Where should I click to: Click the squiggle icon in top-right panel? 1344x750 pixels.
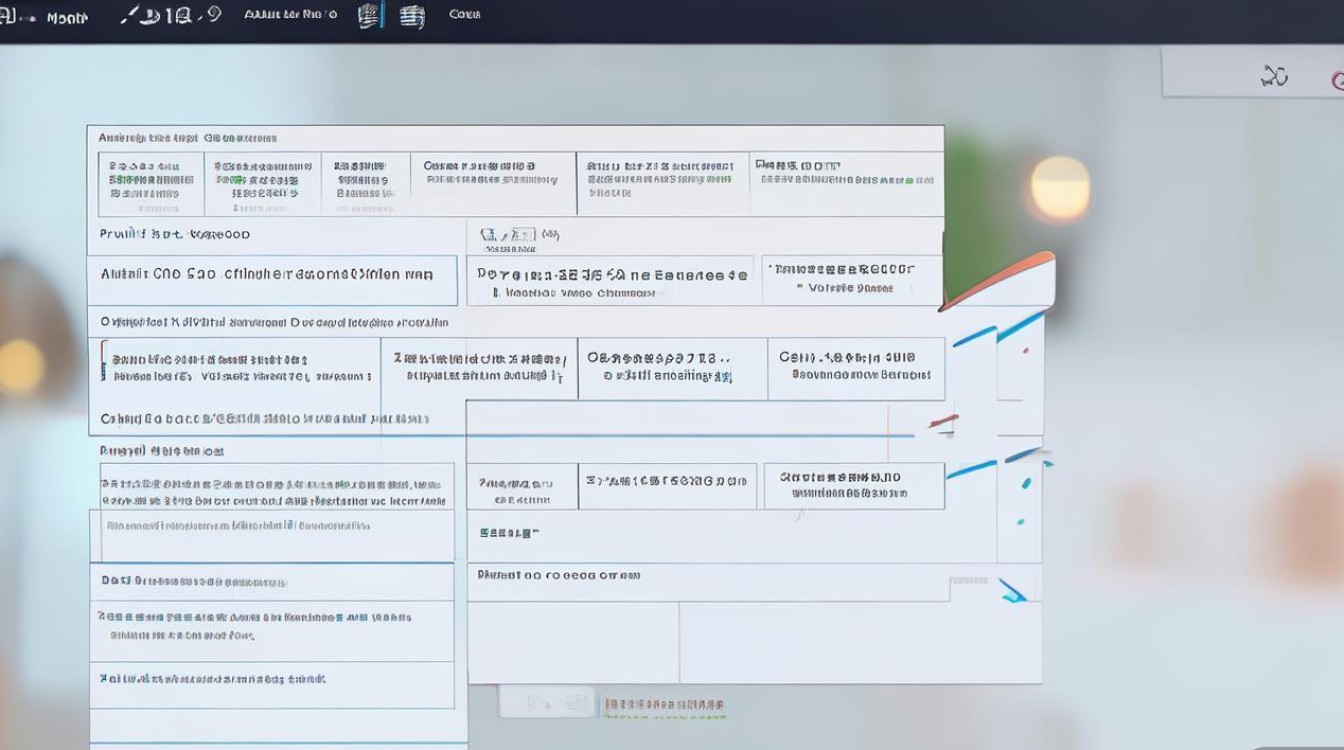[1274, 76]
